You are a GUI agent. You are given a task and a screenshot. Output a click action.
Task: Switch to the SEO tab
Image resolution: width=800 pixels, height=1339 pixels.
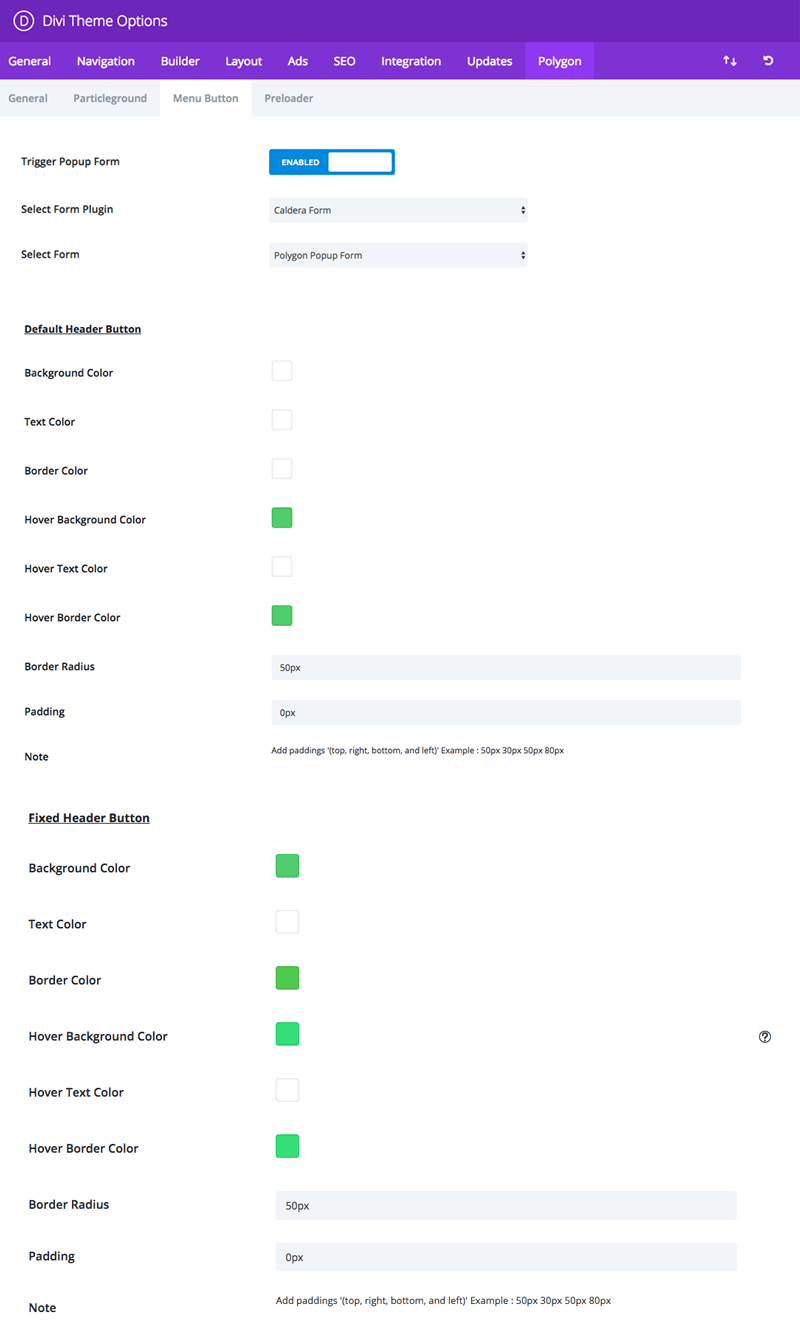(x=344, y=61)
